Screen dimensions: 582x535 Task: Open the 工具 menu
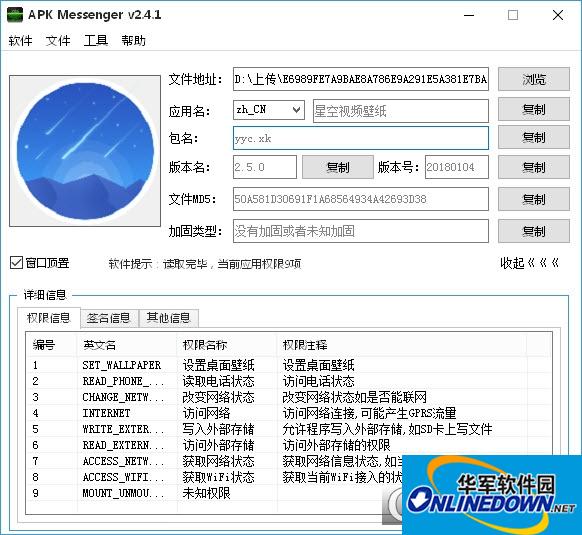pos(95,40)
